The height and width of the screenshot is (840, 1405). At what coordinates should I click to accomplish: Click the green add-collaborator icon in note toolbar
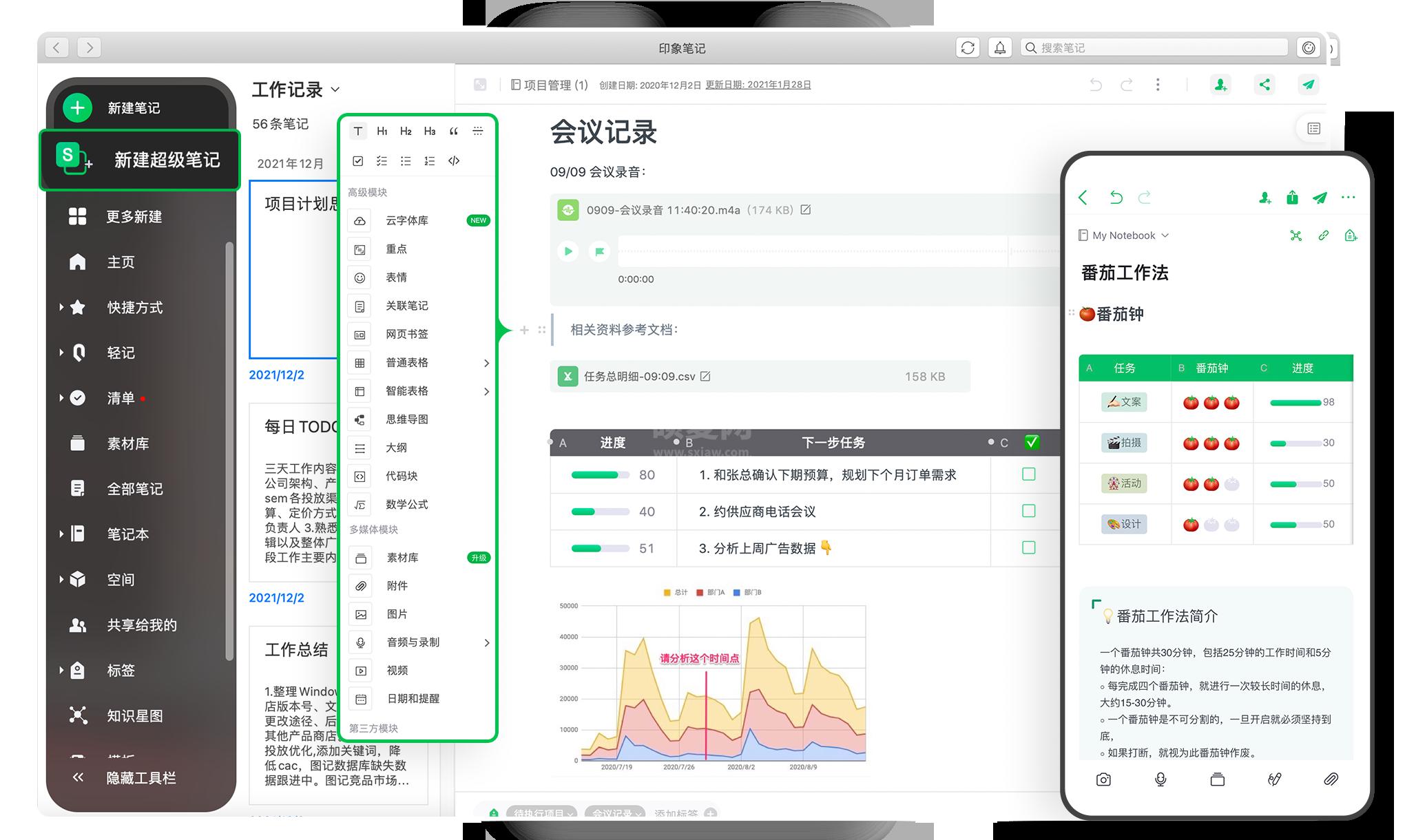click(1220, 85)
